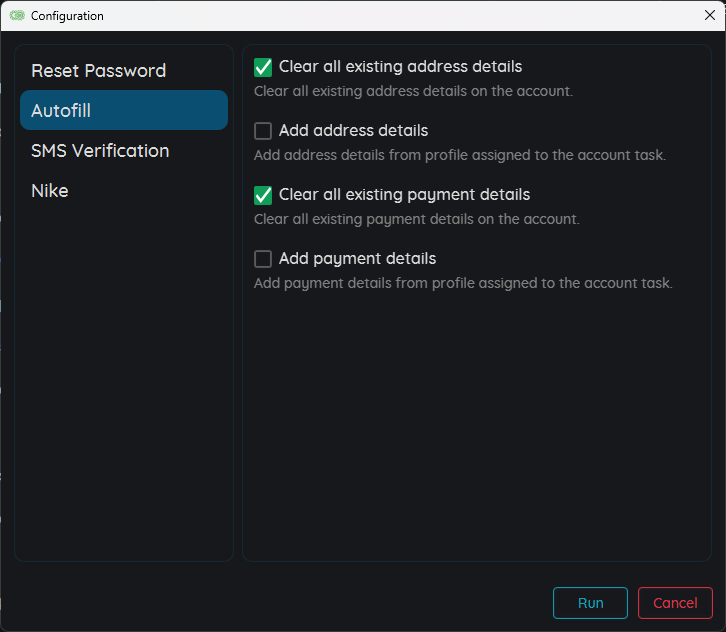Click the 'Add address details' label text
The height and width of the screenshot is (632, 726).
click(x=353, y=131)
